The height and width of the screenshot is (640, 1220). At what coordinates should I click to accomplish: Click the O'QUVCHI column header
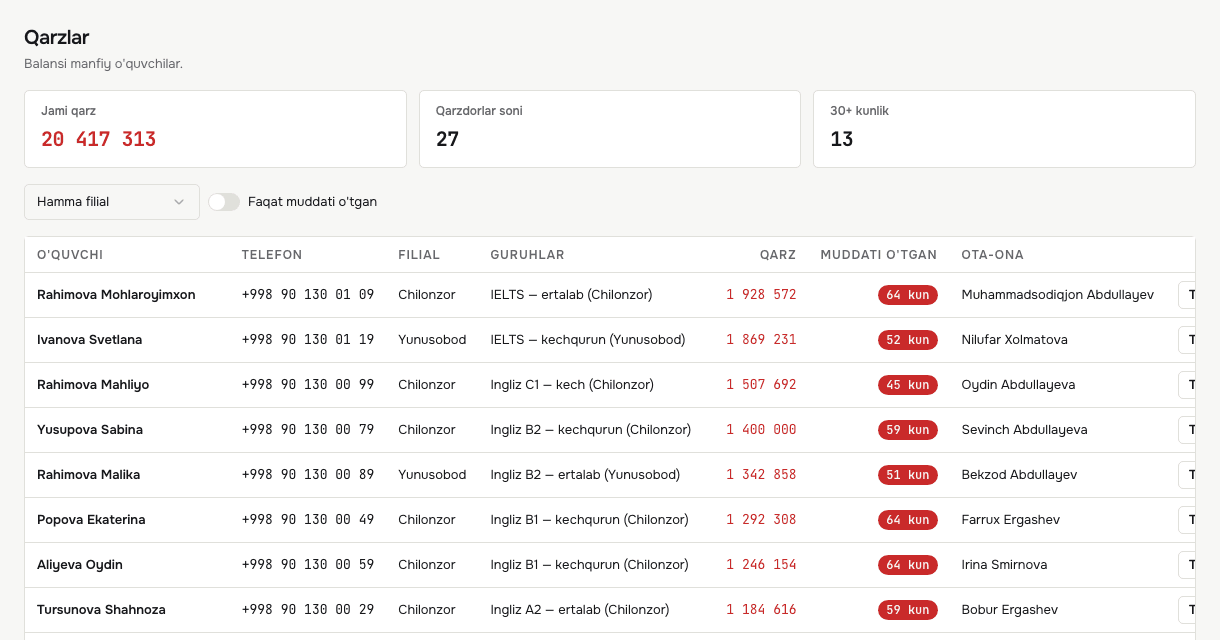click(x=70, y=255)
